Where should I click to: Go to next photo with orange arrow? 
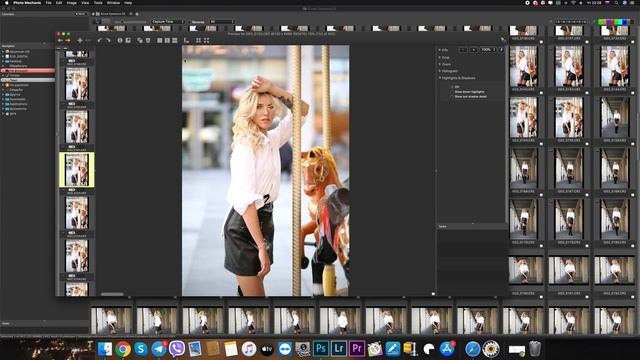pos(68,40)
